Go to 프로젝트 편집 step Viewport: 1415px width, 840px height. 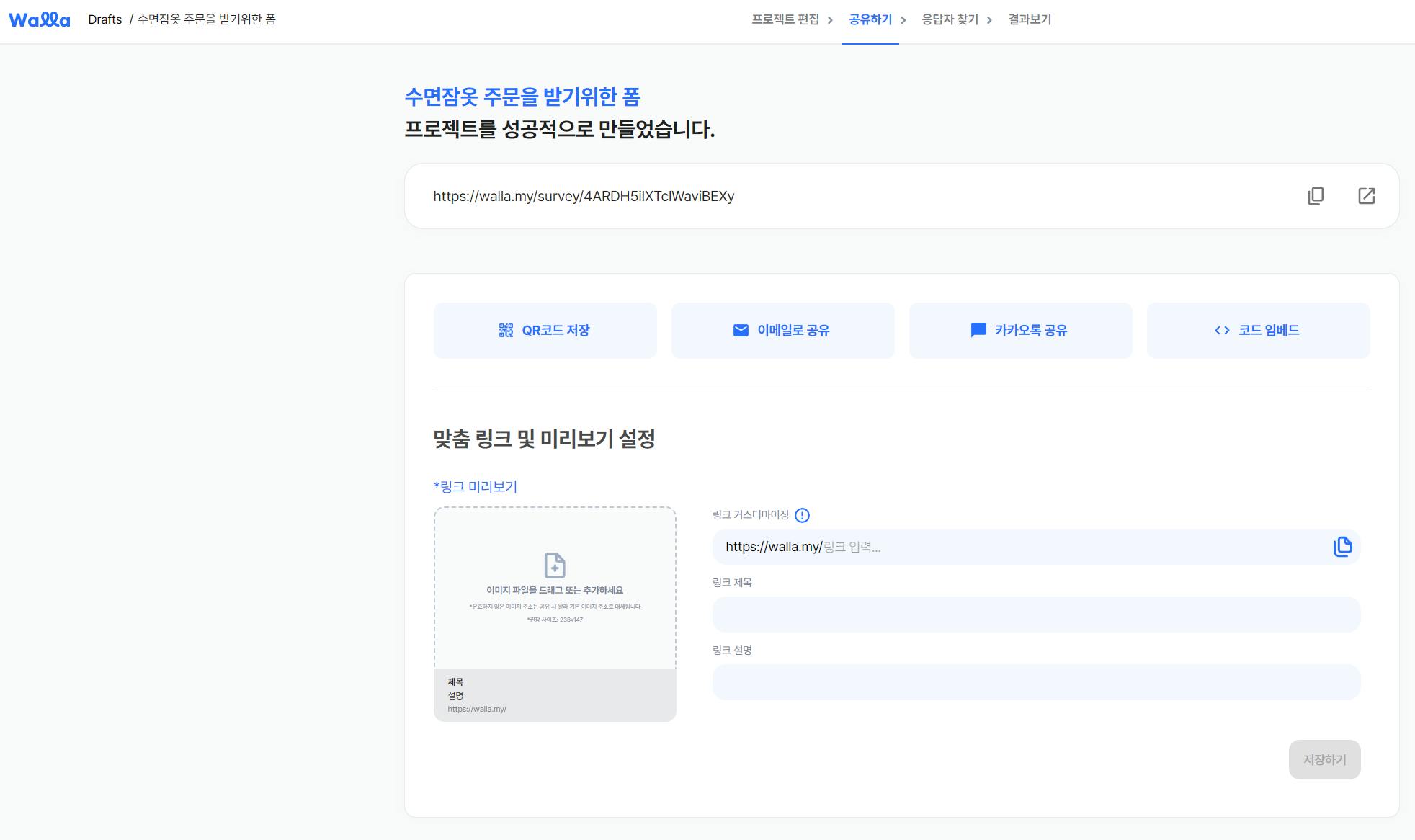pos(785,19)
